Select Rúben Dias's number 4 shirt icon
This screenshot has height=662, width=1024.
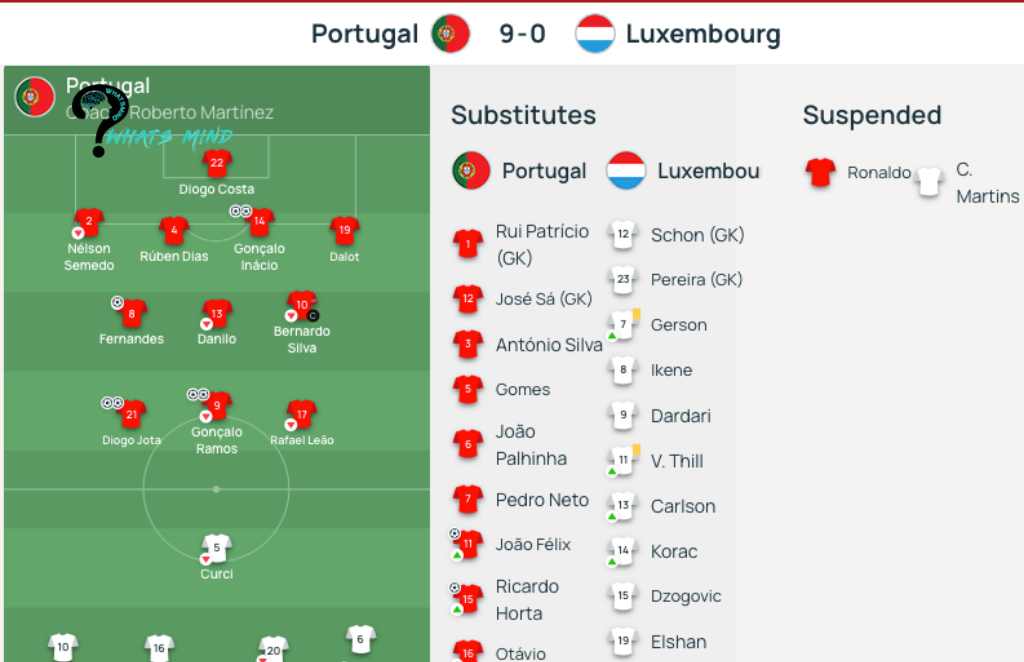point(174,231)
